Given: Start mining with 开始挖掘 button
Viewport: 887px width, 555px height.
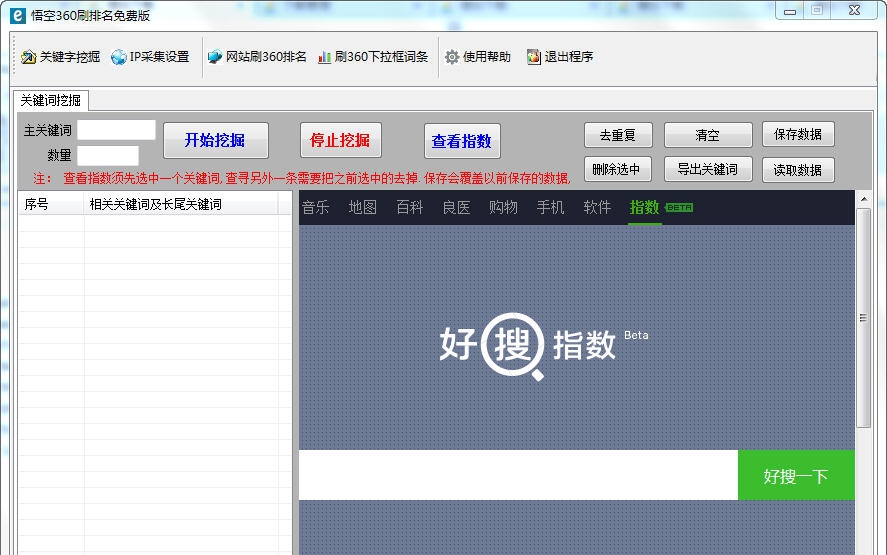Looking at the screenshot, I should coord(216,140).
